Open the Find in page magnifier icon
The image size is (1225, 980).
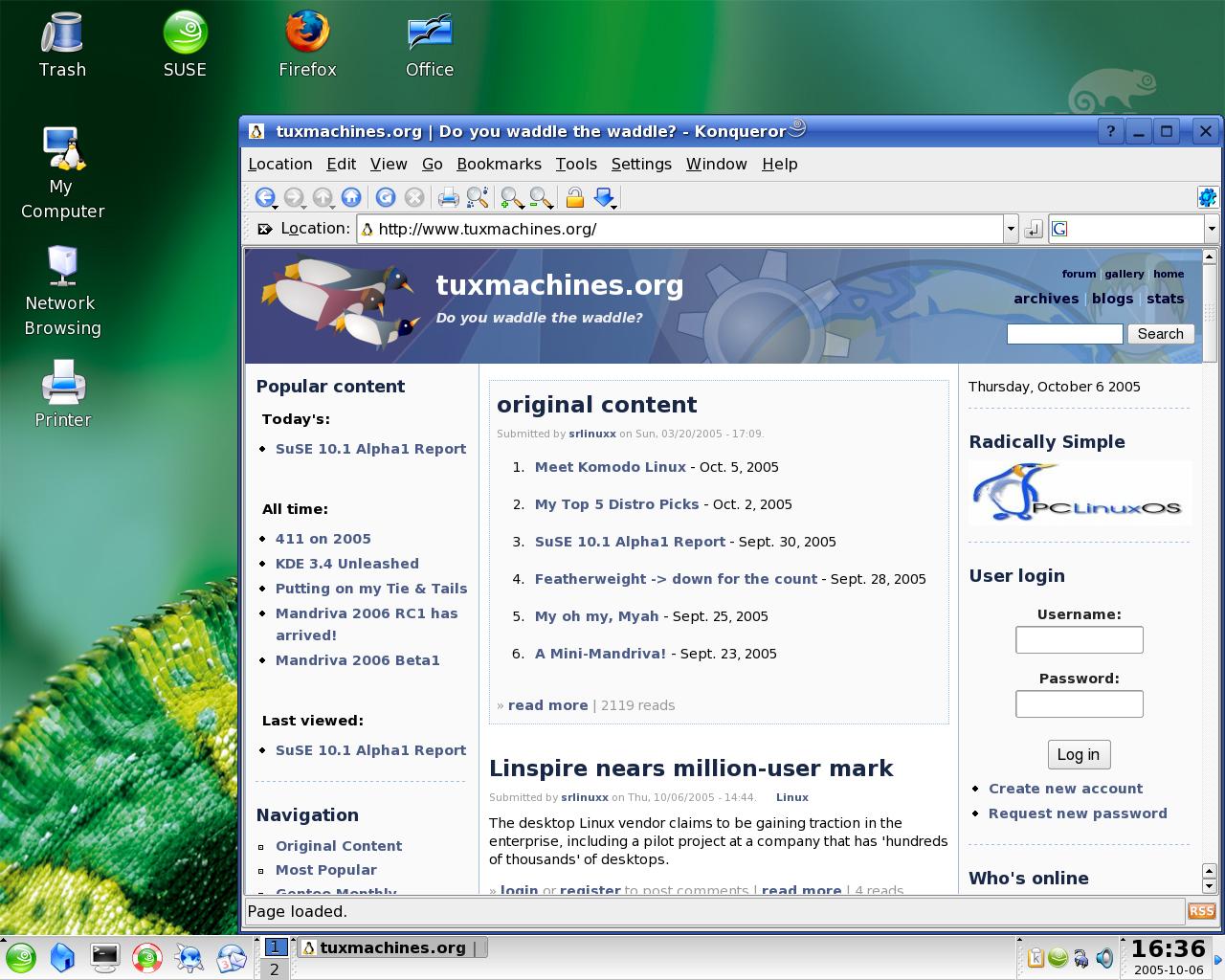click(478, 197)
